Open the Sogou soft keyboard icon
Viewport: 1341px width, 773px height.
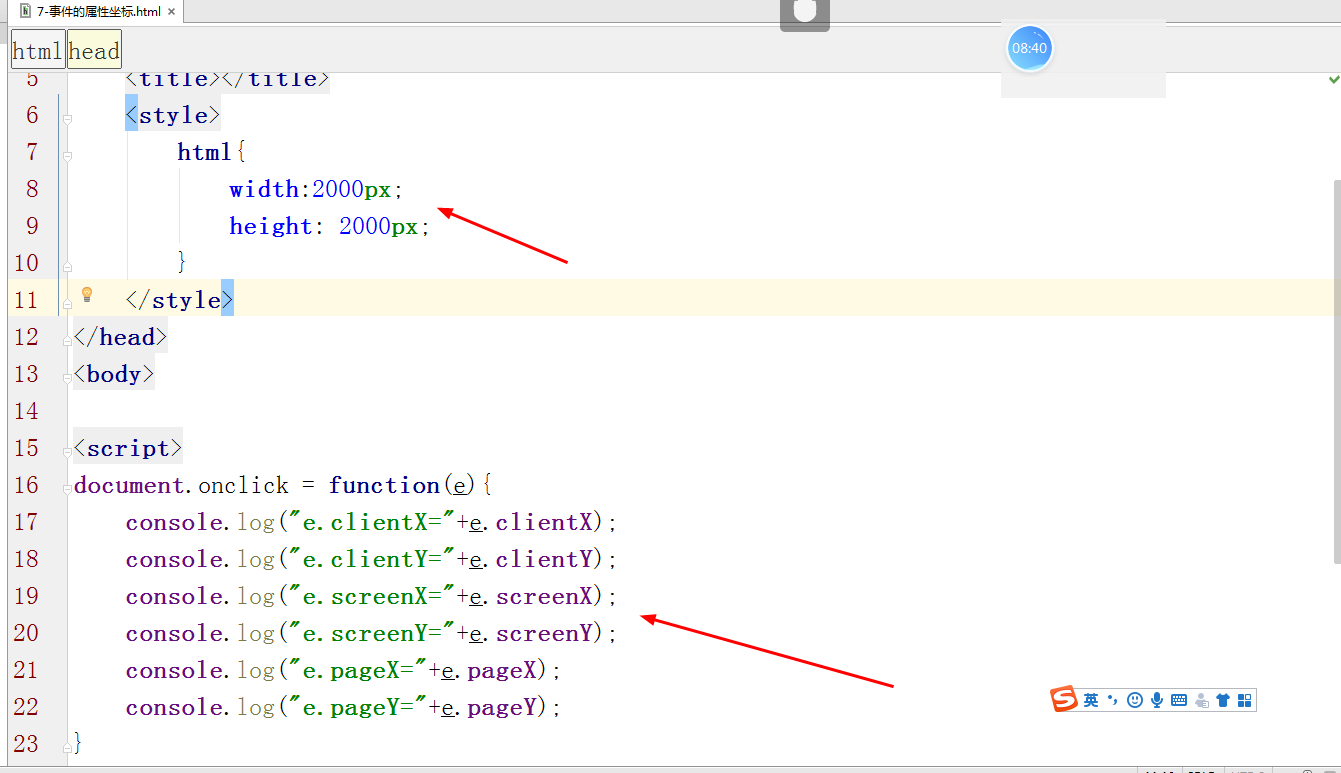(1179, 699)
